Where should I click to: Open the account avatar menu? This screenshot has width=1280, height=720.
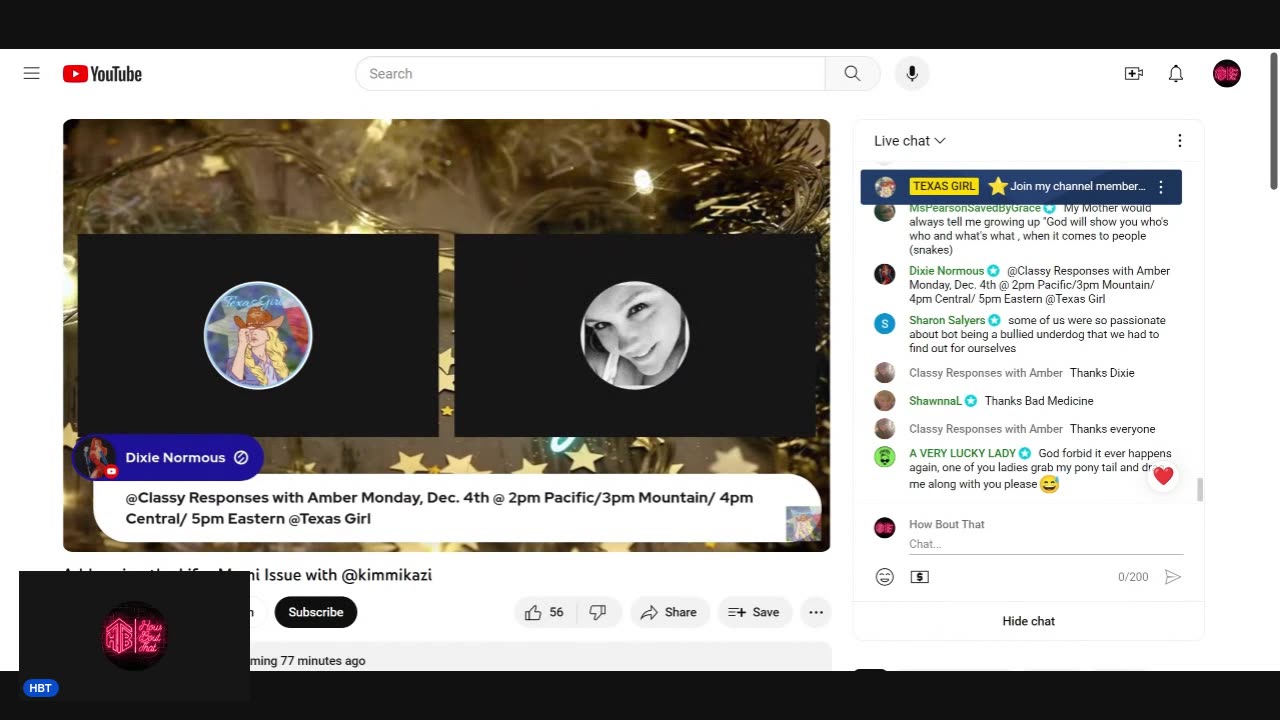[x=1227, y=73]
